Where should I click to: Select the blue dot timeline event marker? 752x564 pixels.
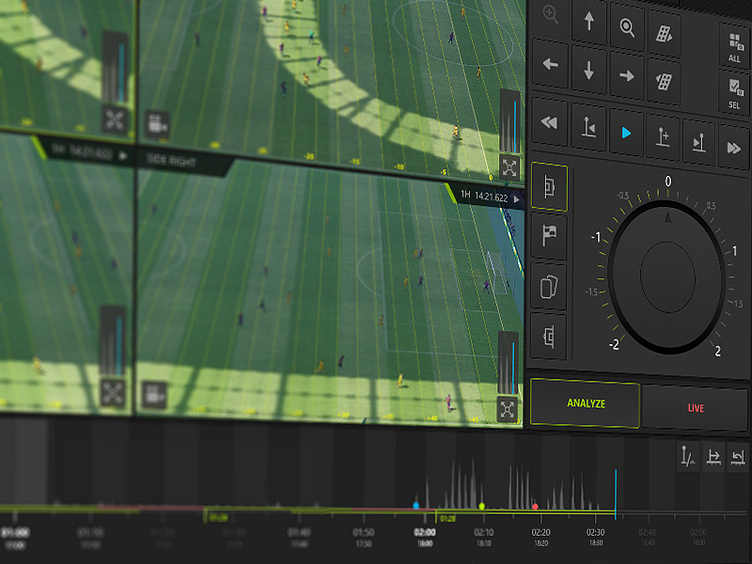point(416,505)
